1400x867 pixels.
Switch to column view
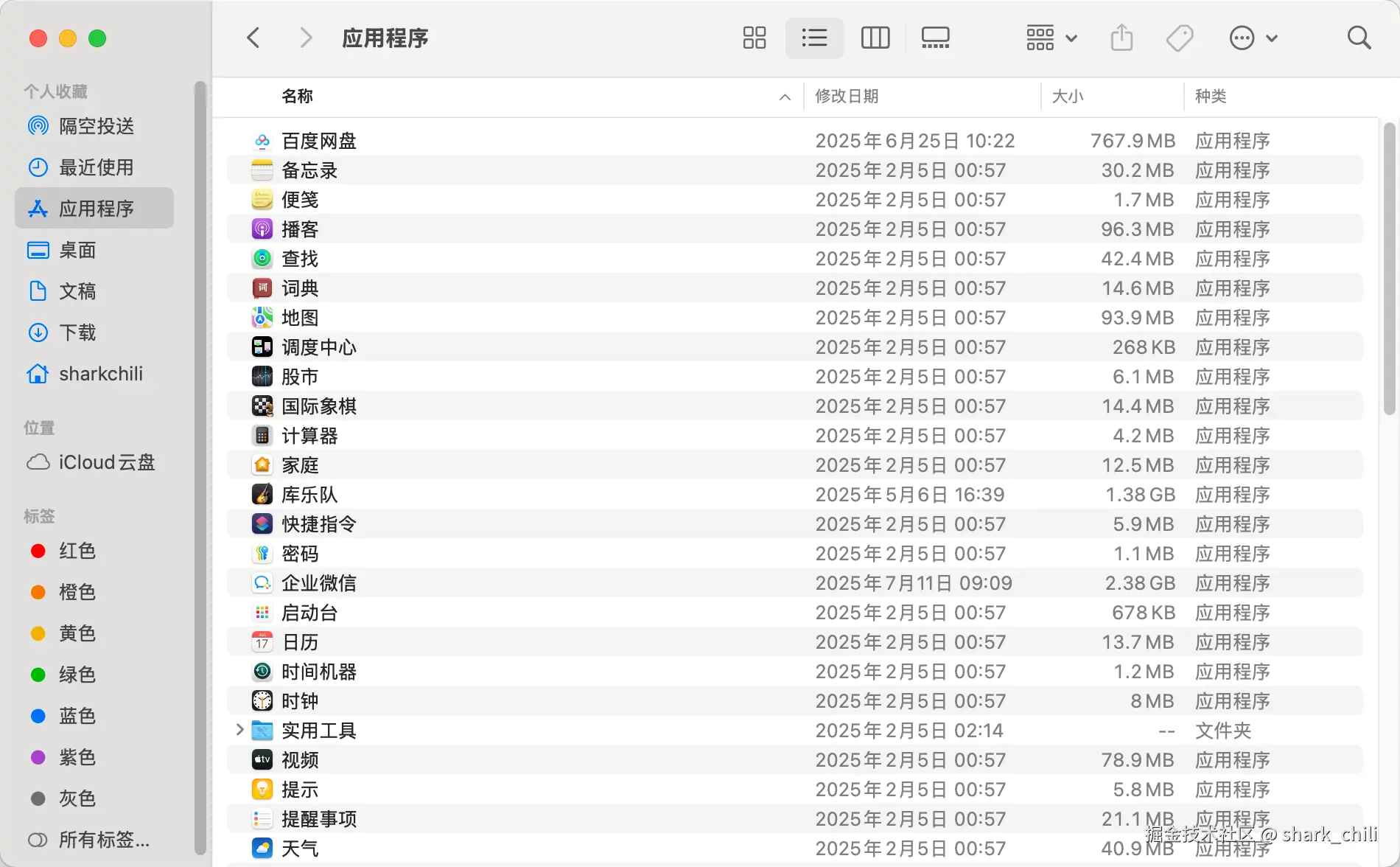tap(875, 38)
